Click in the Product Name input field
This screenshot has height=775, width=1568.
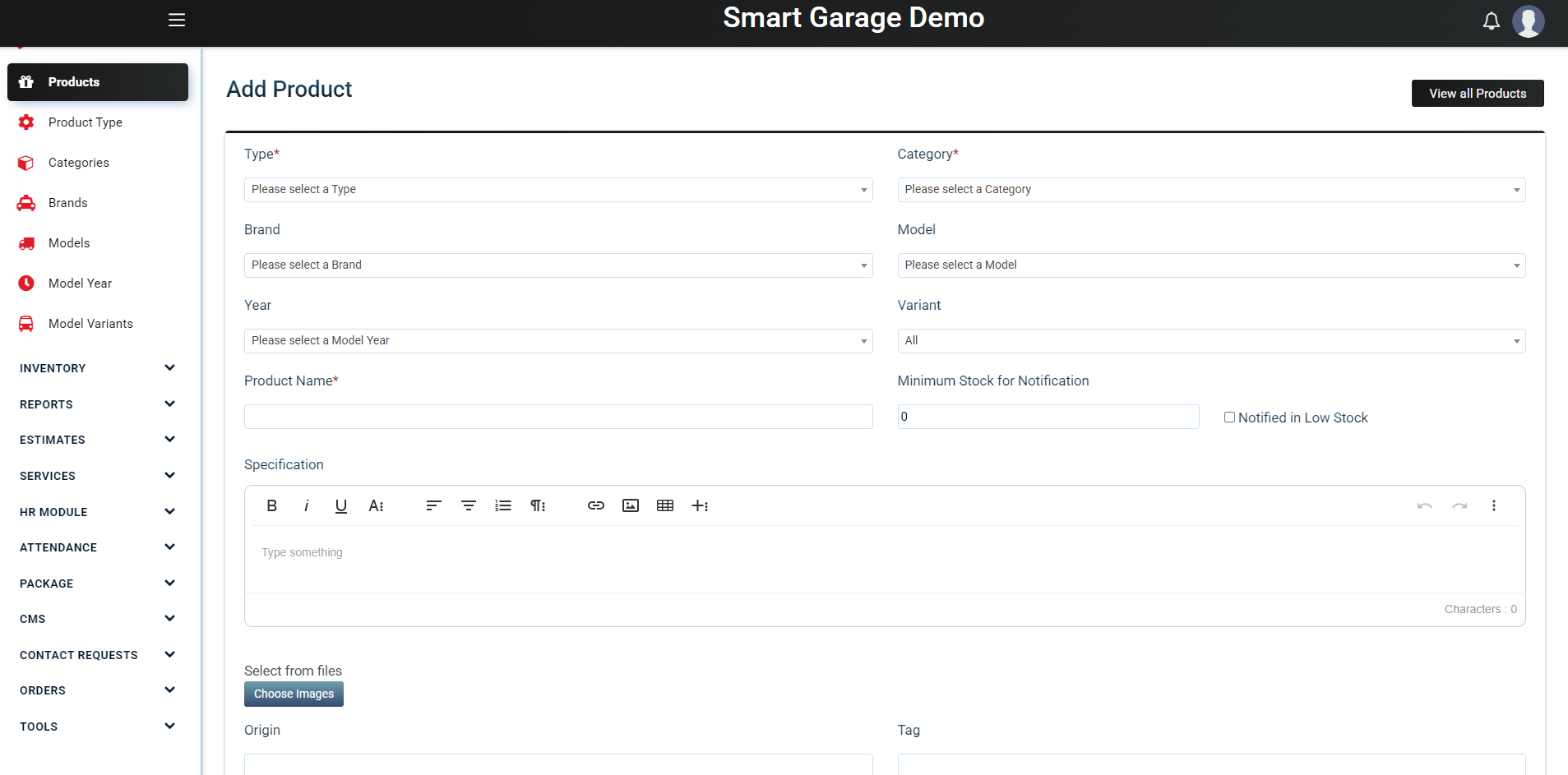[x=557, y=416]
